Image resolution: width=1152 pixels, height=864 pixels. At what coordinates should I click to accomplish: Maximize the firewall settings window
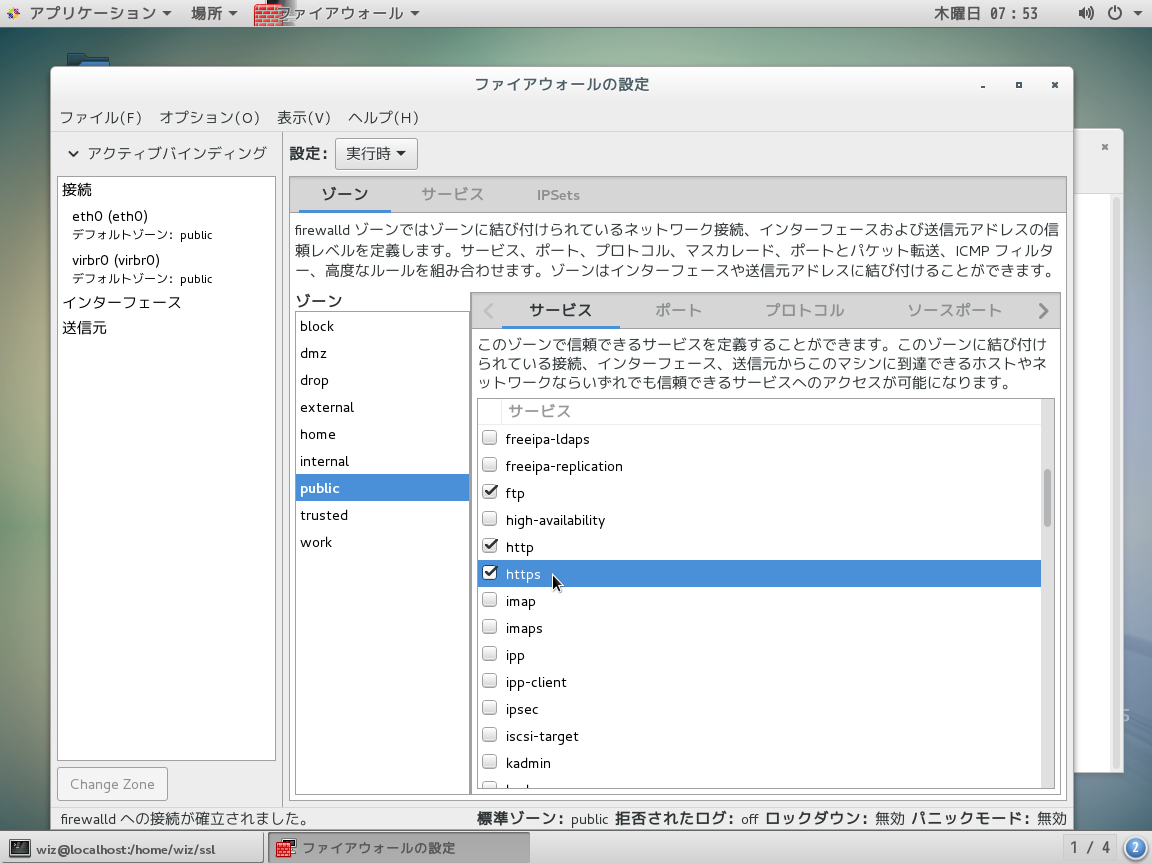[1018, 85]
